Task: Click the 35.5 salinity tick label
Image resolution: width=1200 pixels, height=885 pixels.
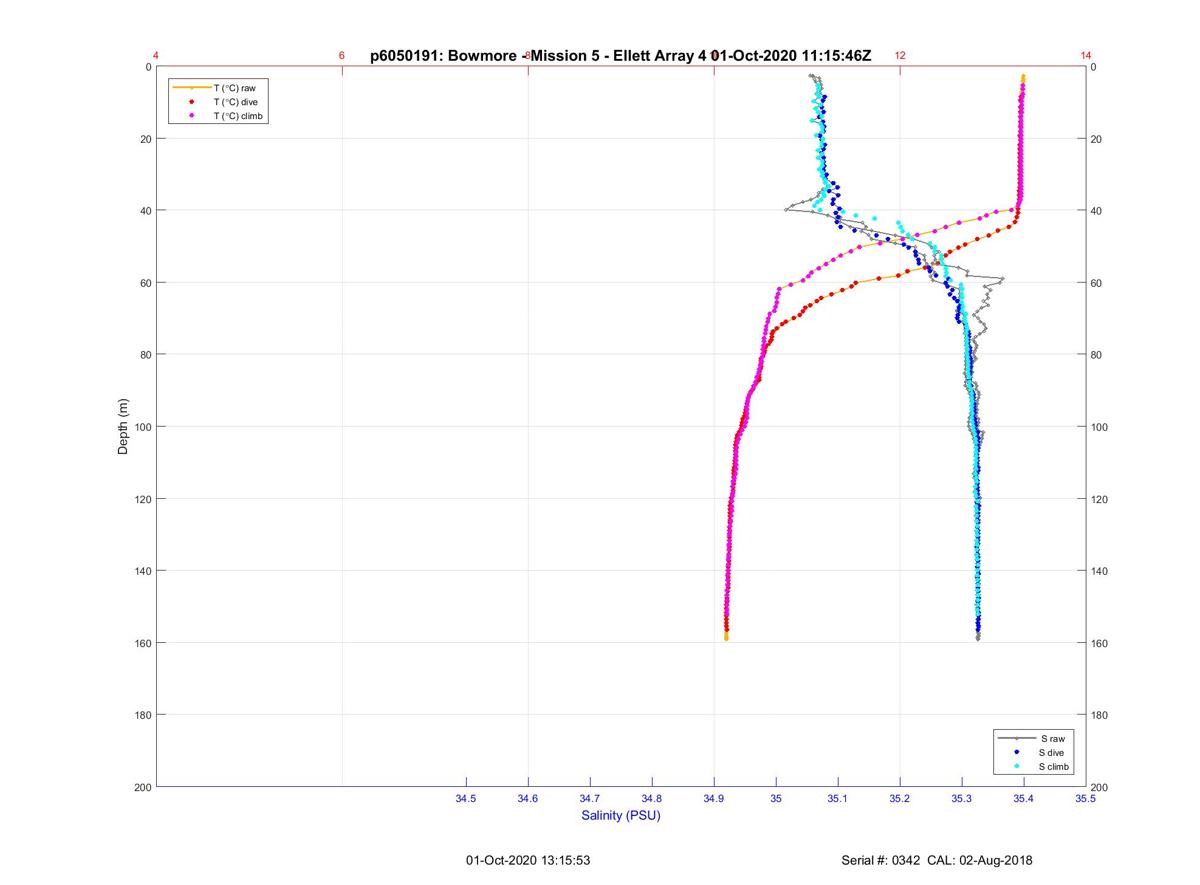Action: coord(1085,799)
